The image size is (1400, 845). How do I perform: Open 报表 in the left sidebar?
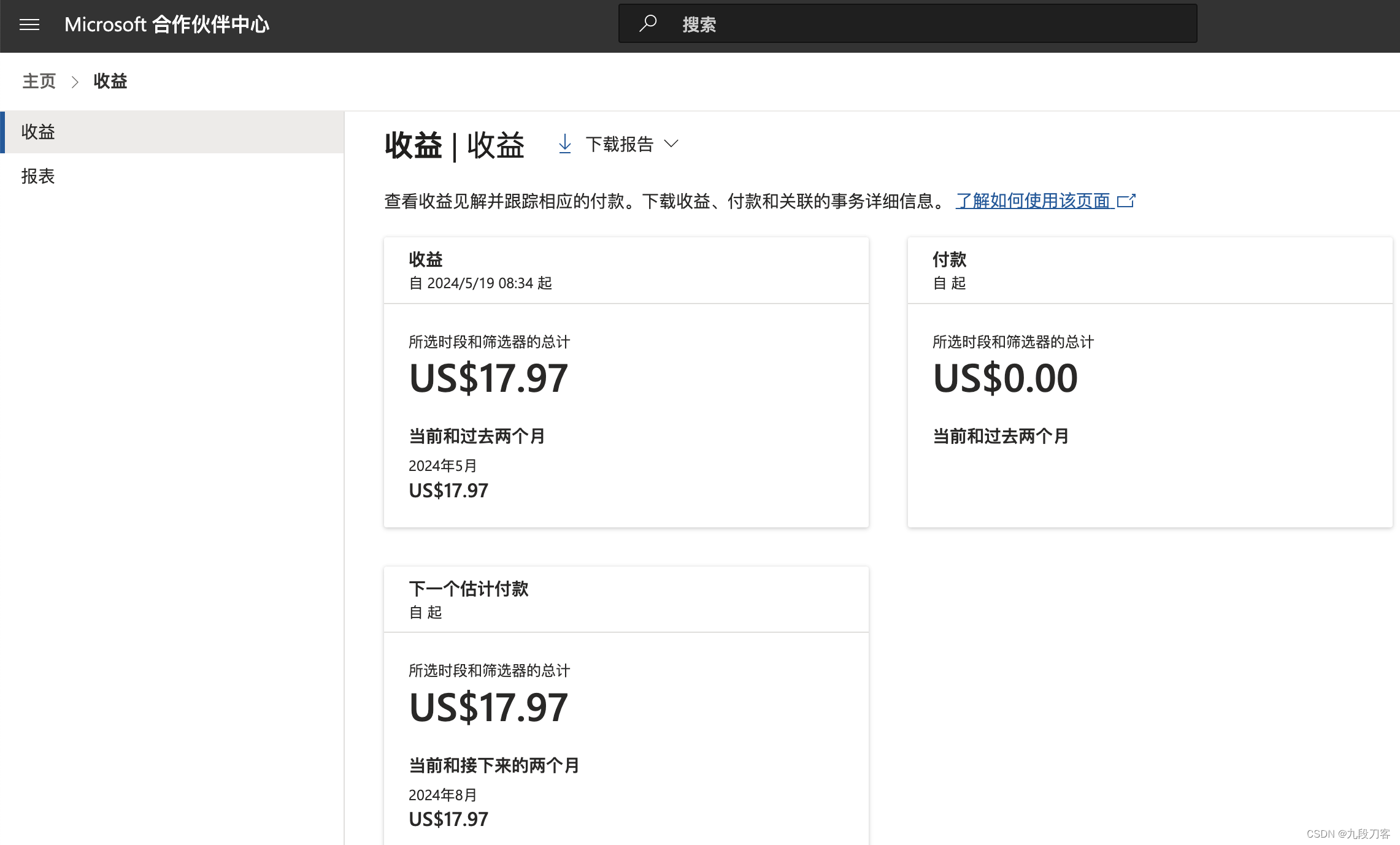tap(38, 177)
